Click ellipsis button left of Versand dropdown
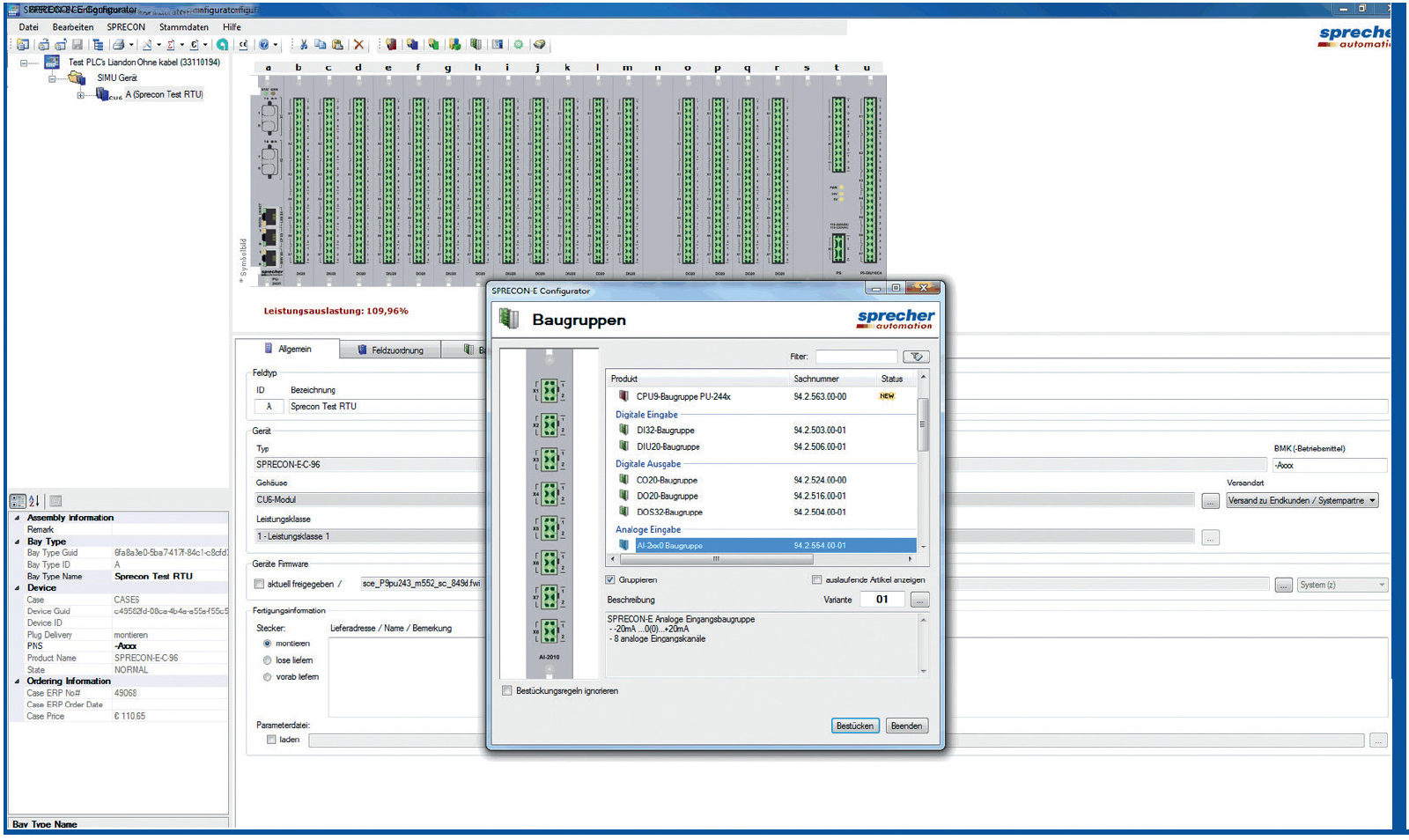Image resolution: width=1409 pixels, height=840 pixels. [x=1211, y=501]
